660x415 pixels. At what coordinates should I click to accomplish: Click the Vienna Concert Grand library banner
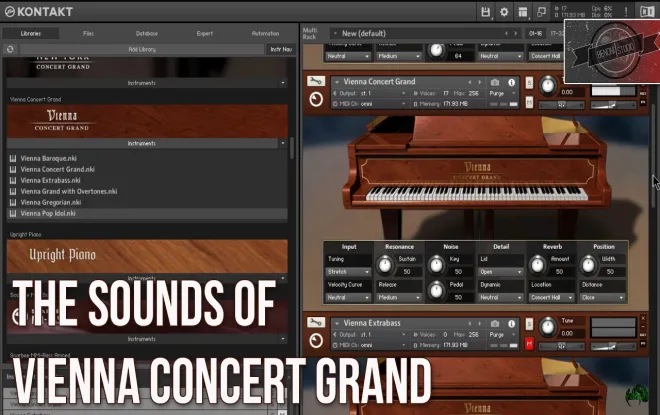147,121
